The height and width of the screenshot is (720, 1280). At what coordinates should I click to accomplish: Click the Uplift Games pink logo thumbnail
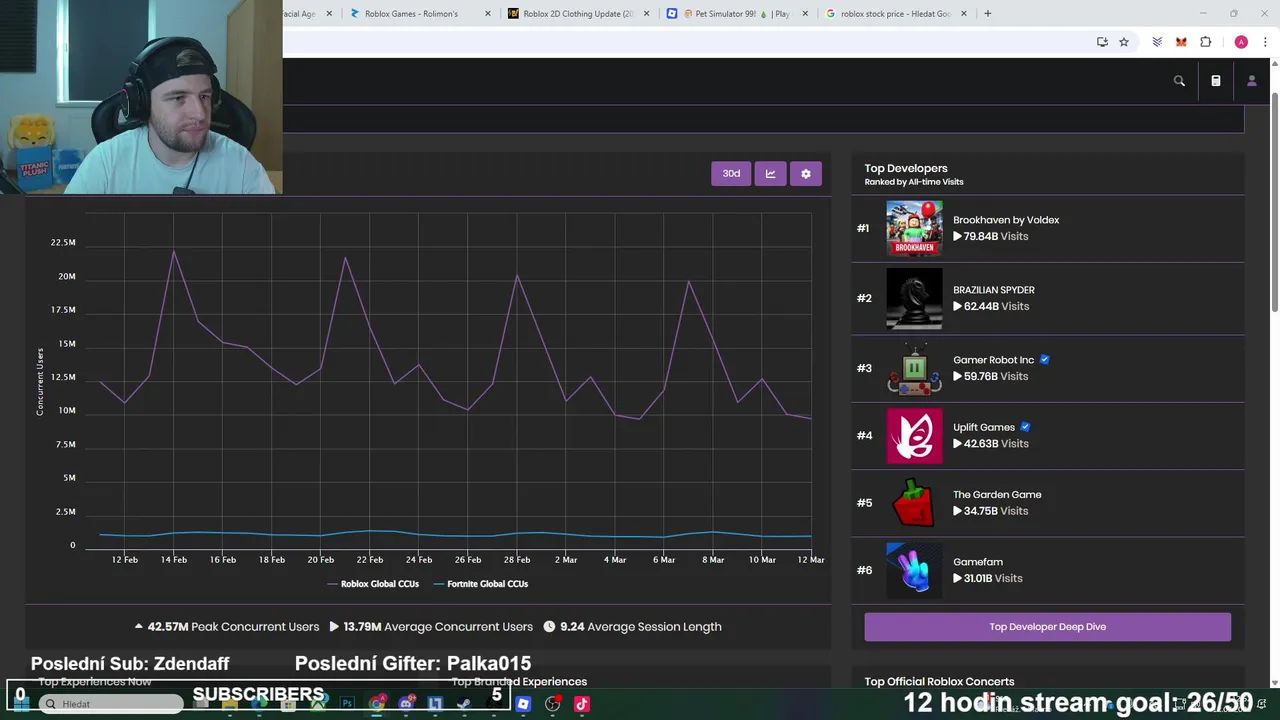coord(914,436)
